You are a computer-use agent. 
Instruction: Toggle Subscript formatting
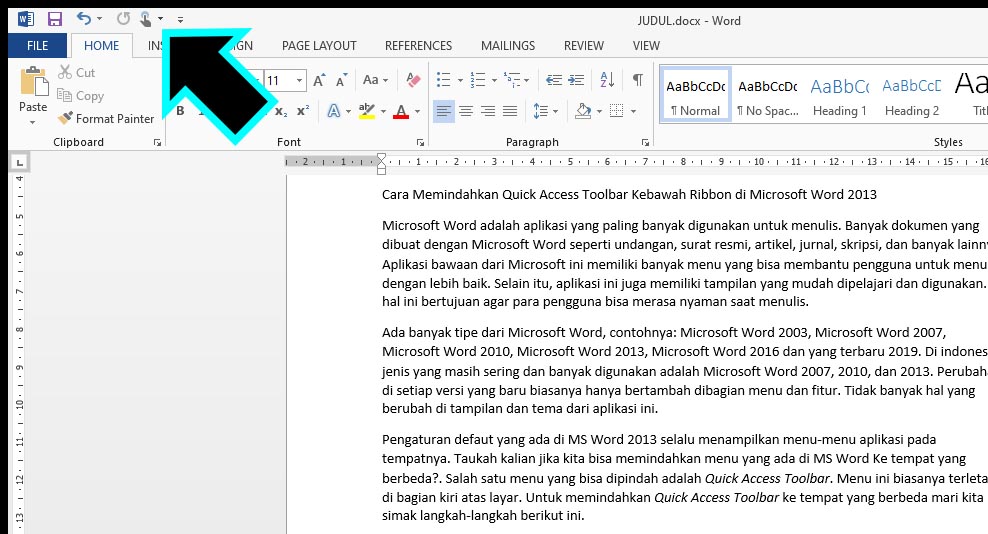click(281, 112)
